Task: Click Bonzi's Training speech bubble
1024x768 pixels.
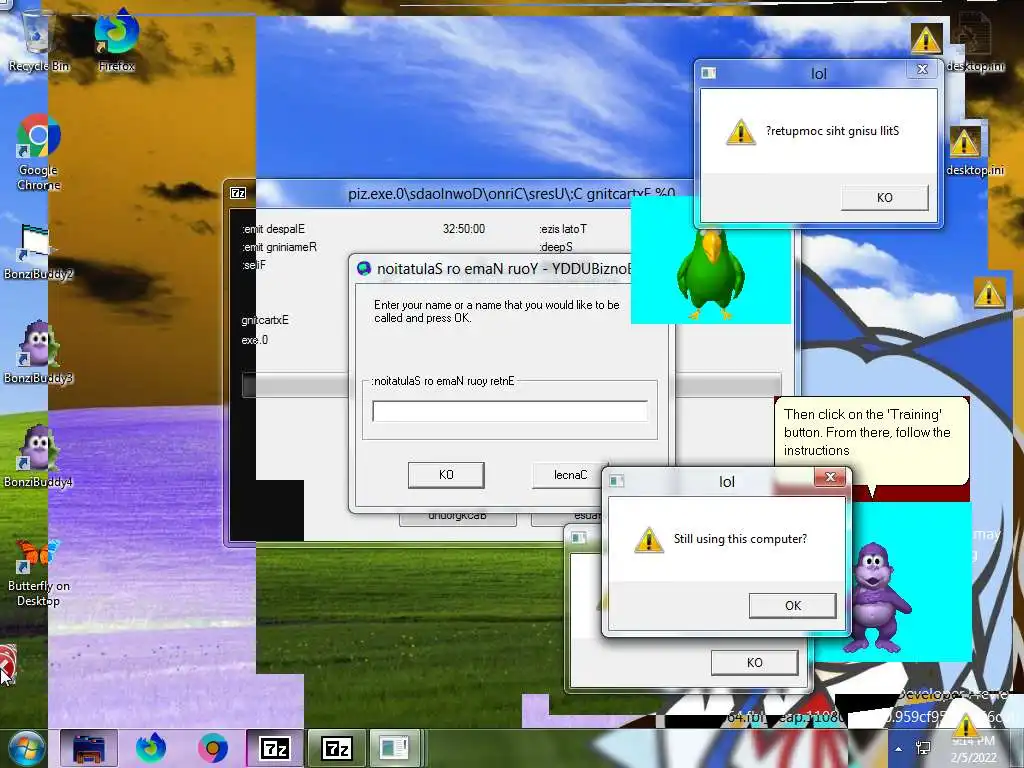Action: [871, 440]
